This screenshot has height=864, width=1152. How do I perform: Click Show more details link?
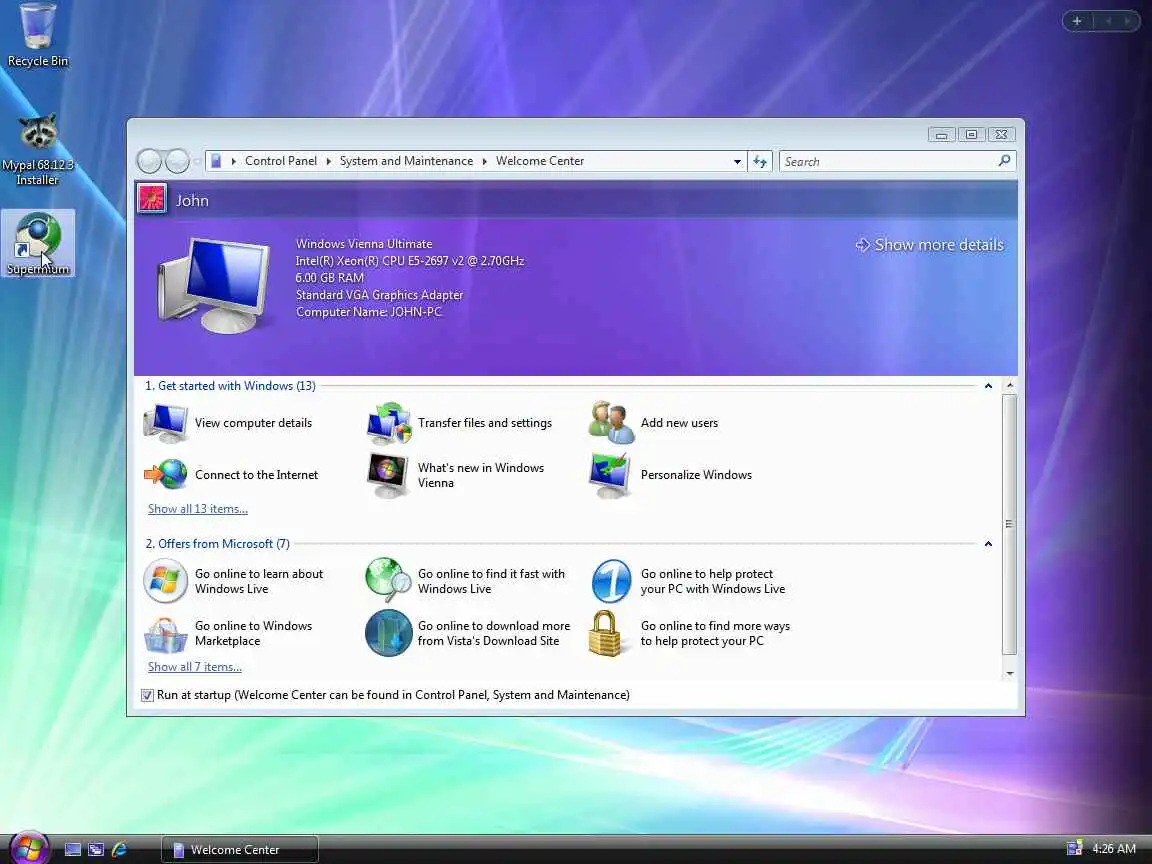930,245
